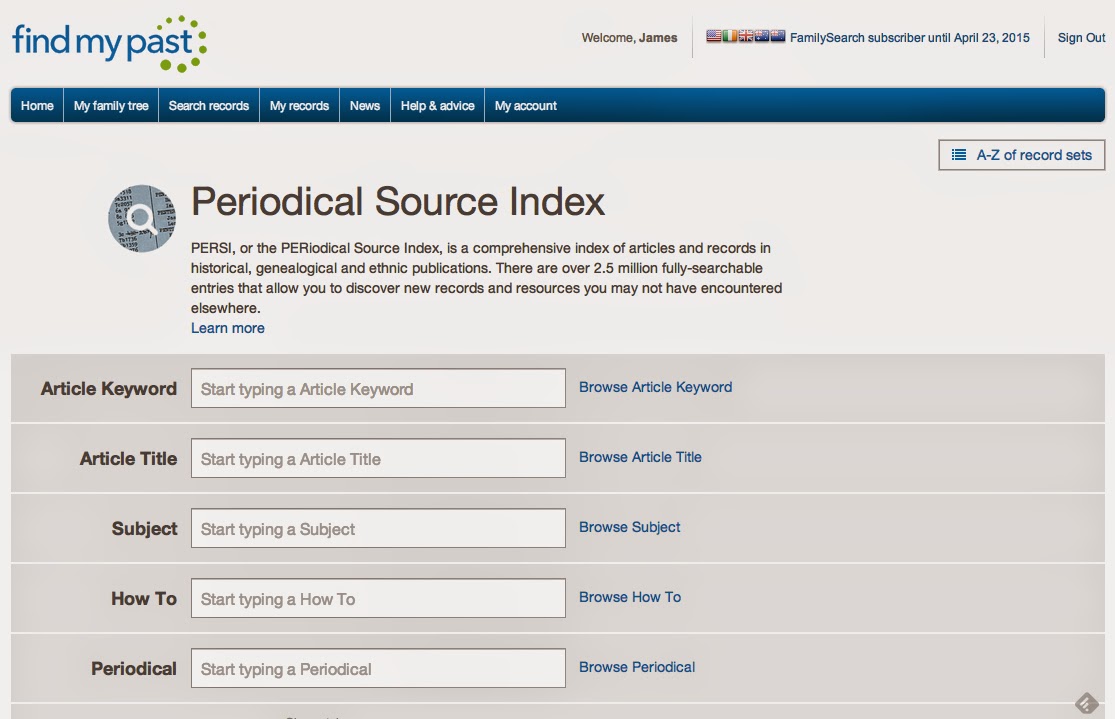Click the Irish flag icon
The height and width of the screenshot is (719, 1115).
point(730,36)
